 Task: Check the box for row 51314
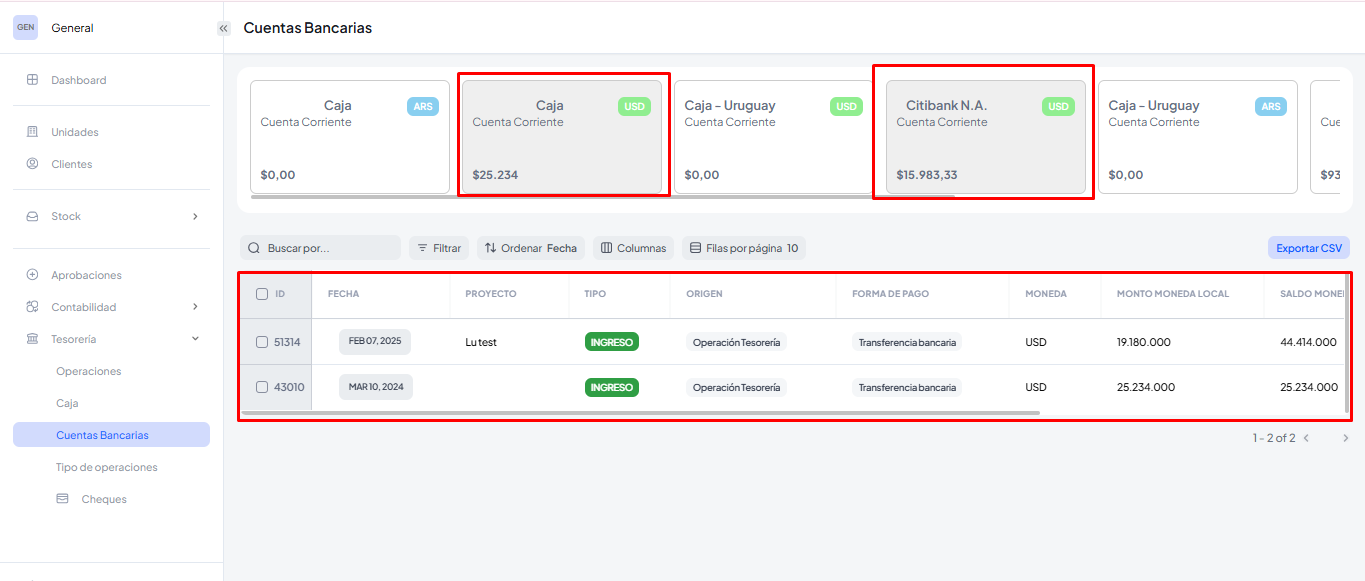coord(262,342)
